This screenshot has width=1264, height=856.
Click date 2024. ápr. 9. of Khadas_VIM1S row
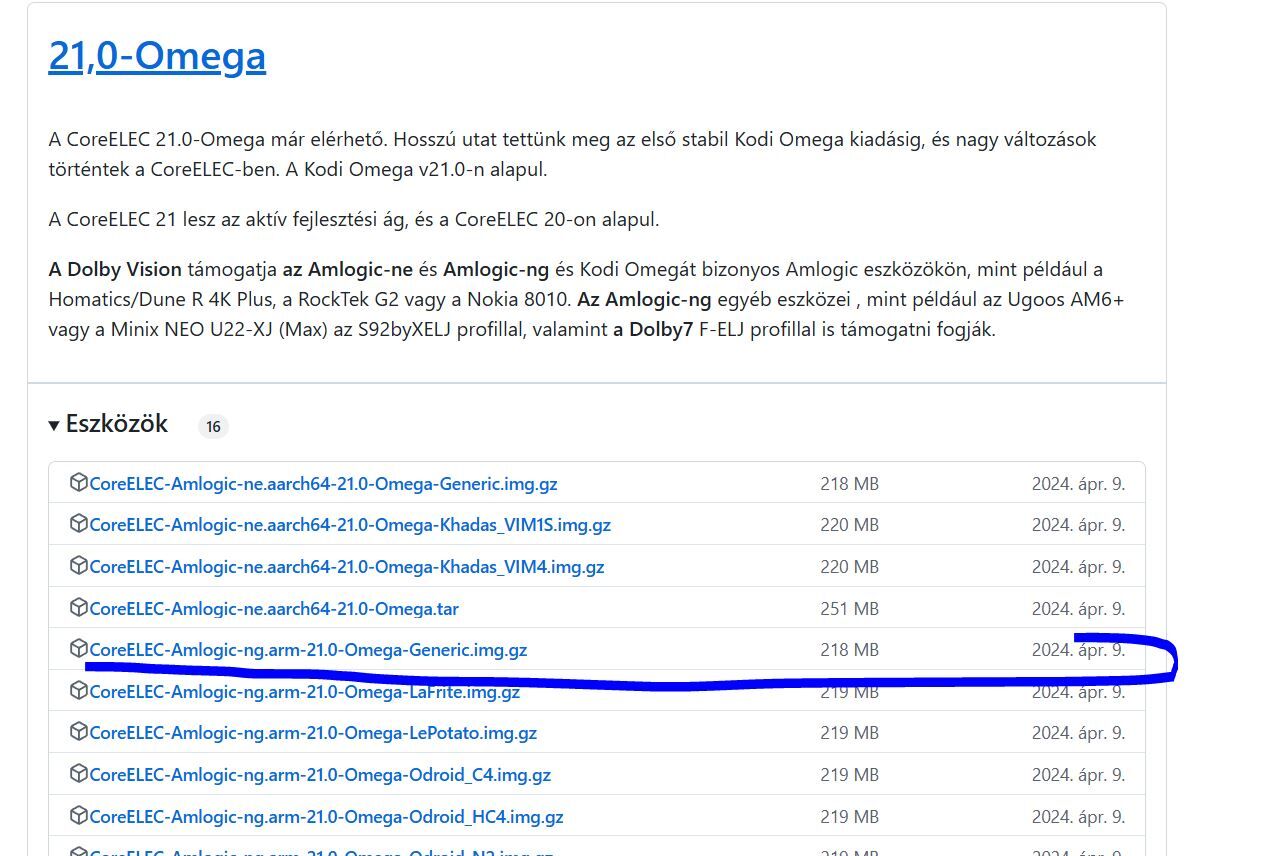click(x=1078, y=525)
